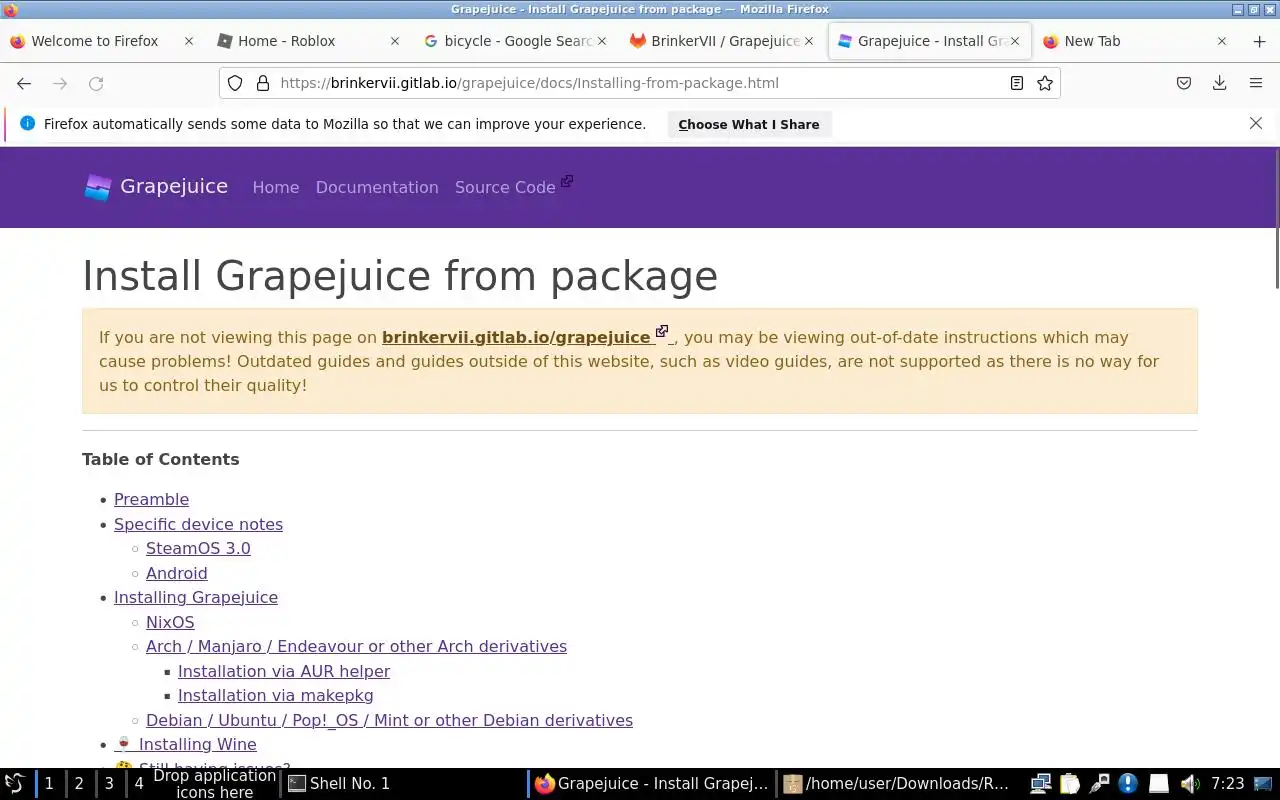Jump to Installing Grapejuice section
Screen dimensions: 1280x800
click(x=196, y=597)
